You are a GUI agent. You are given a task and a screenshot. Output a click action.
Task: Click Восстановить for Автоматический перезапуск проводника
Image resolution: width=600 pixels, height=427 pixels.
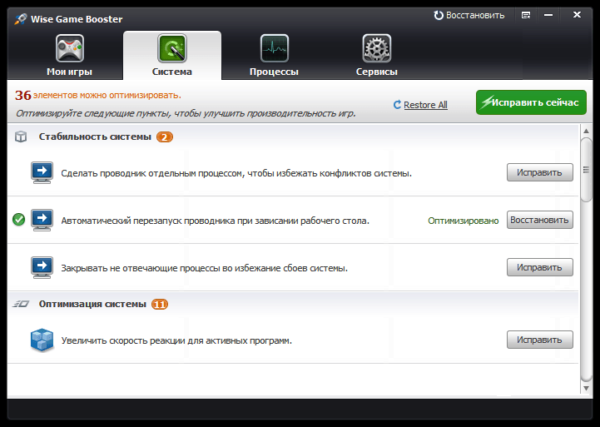click(540, 220)
